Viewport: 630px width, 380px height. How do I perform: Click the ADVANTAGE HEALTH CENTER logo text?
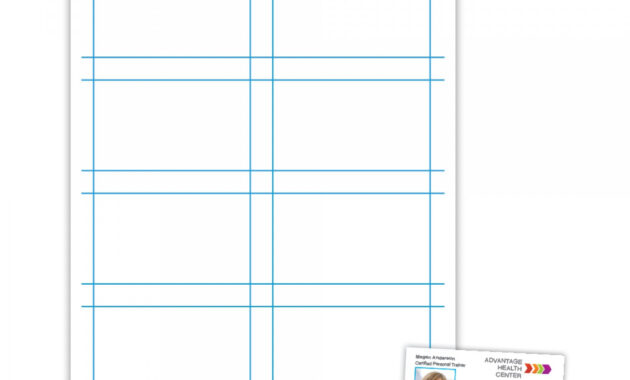pyautogui.click(x=503, y=368)
